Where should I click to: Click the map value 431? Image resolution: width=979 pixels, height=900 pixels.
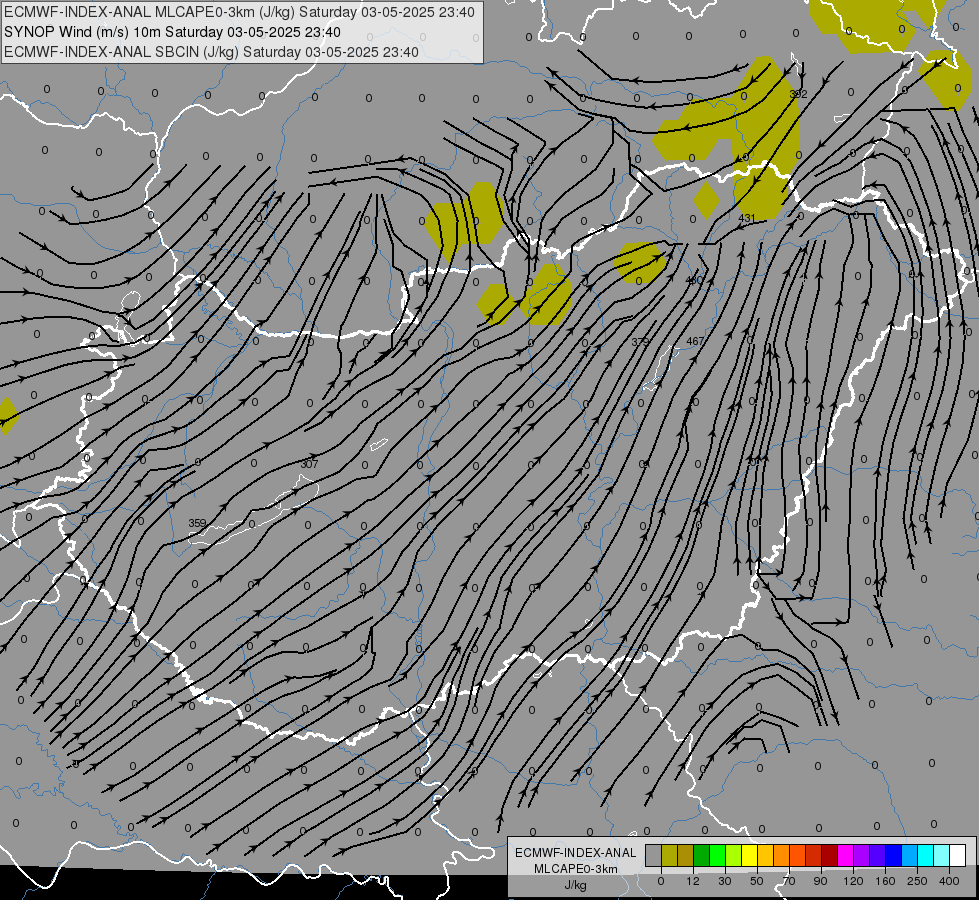click(747, 218)
